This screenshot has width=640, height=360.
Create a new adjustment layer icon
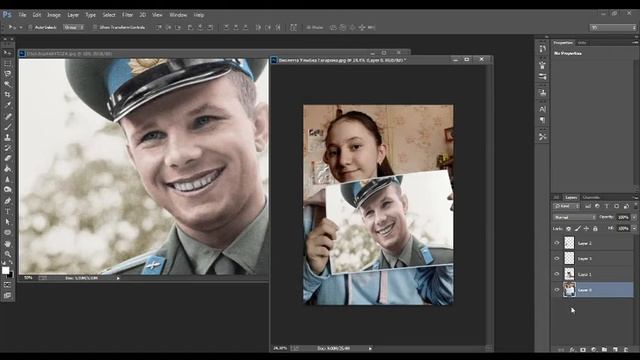(x=594, y=350)
